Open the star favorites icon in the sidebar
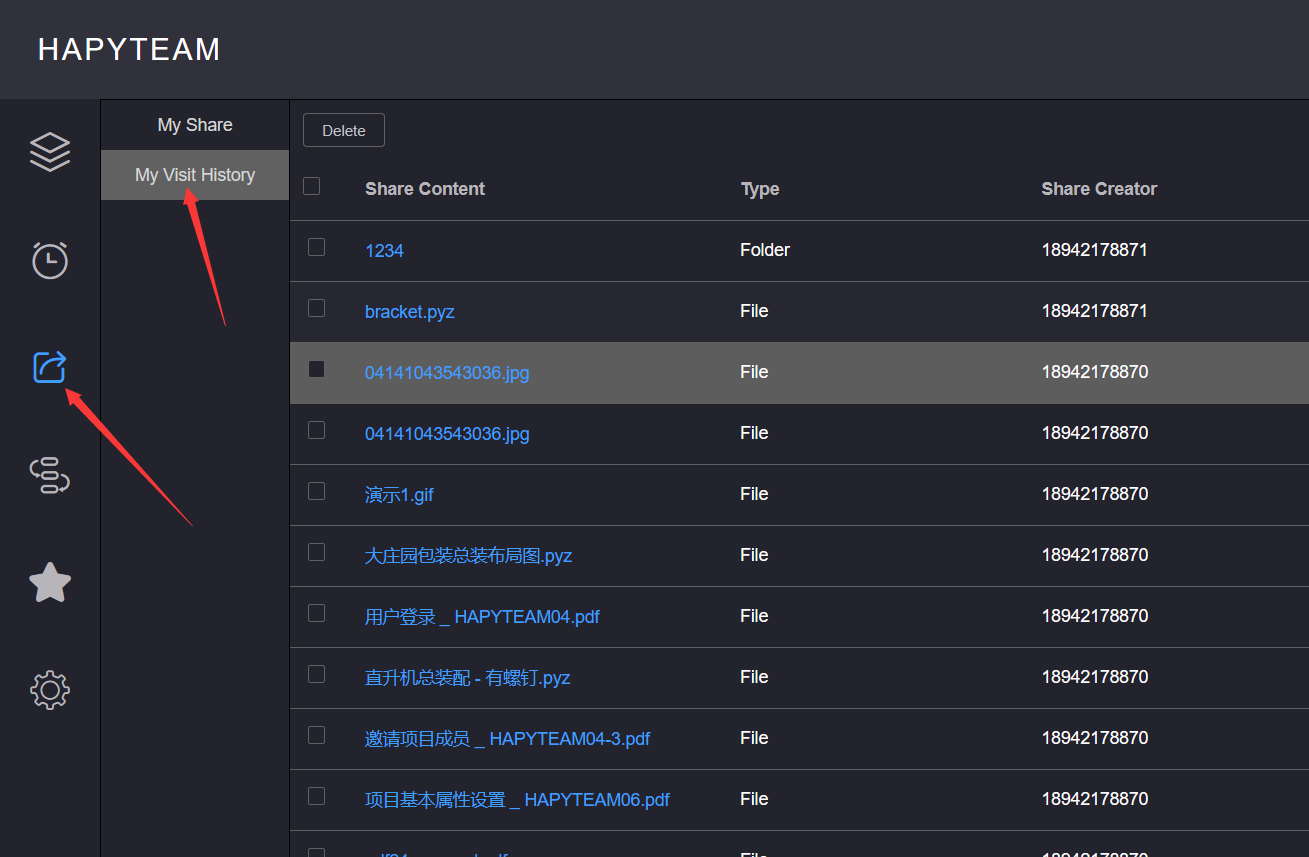Image resolution: width=1309 pixels, height=857 pixels. [50, 582]
